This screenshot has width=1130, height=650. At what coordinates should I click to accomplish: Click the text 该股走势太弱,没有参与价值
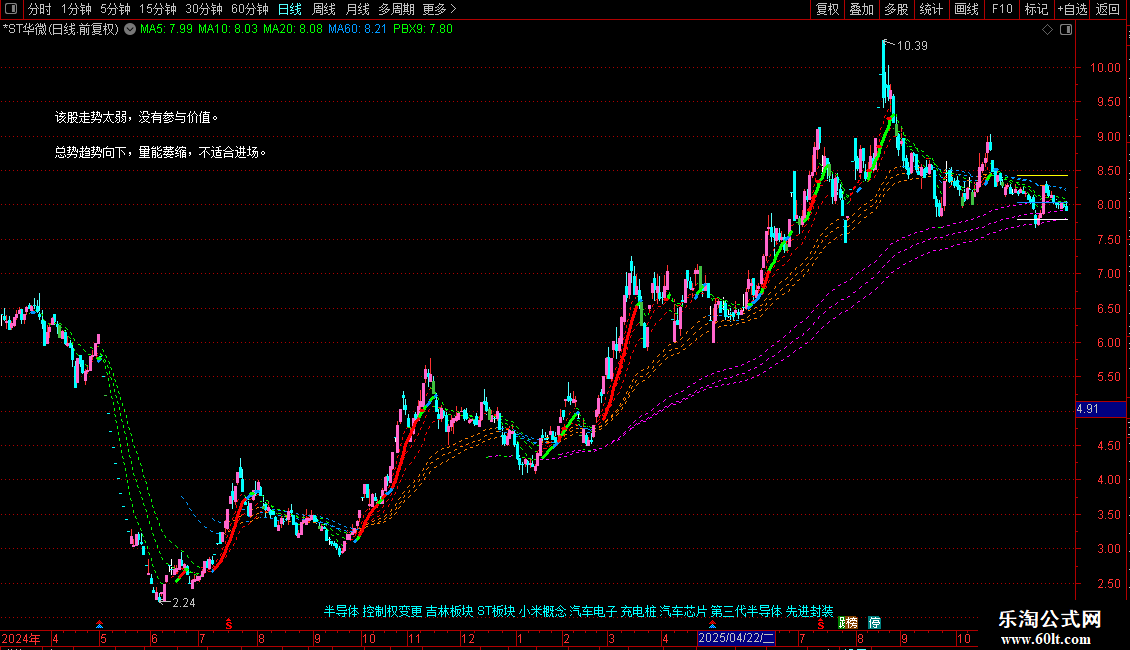[x=136, y=117]
